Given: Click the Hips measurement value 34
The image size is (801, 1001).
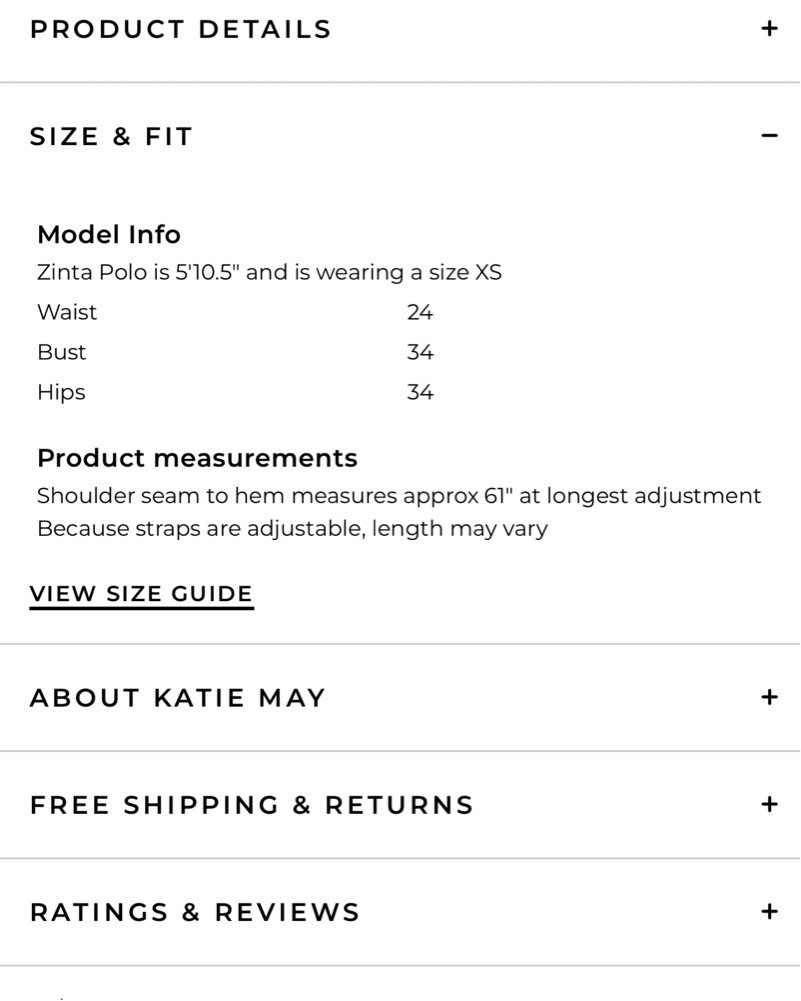Looking at the screenshot, I should (x=420, y=392).
